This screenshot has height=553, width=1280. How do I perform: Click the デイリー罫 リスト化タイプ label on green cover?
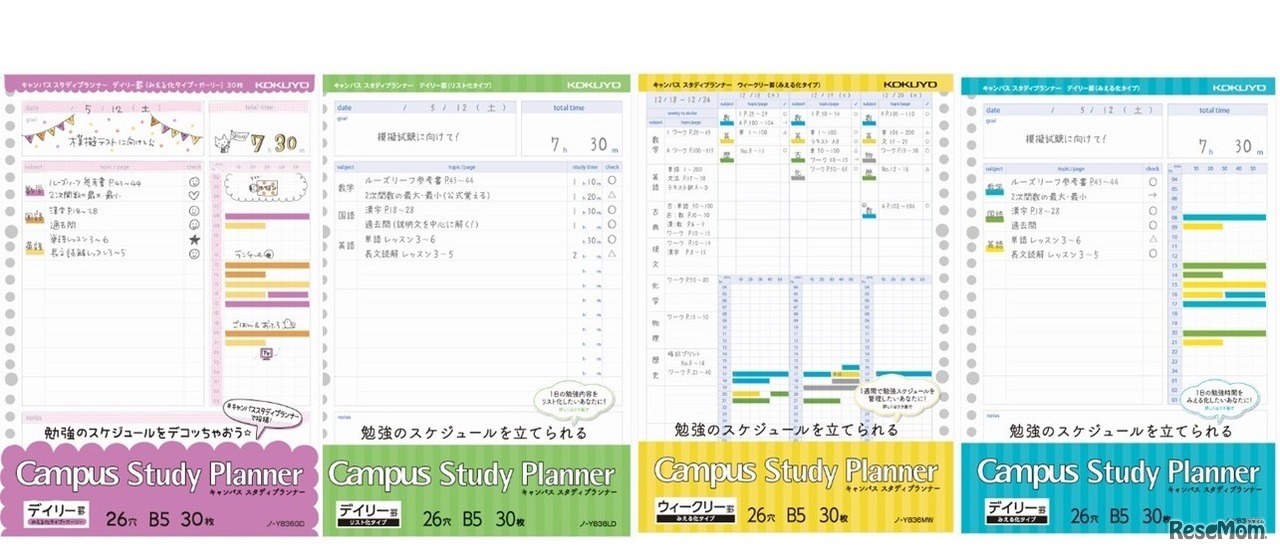coord(366,515)
